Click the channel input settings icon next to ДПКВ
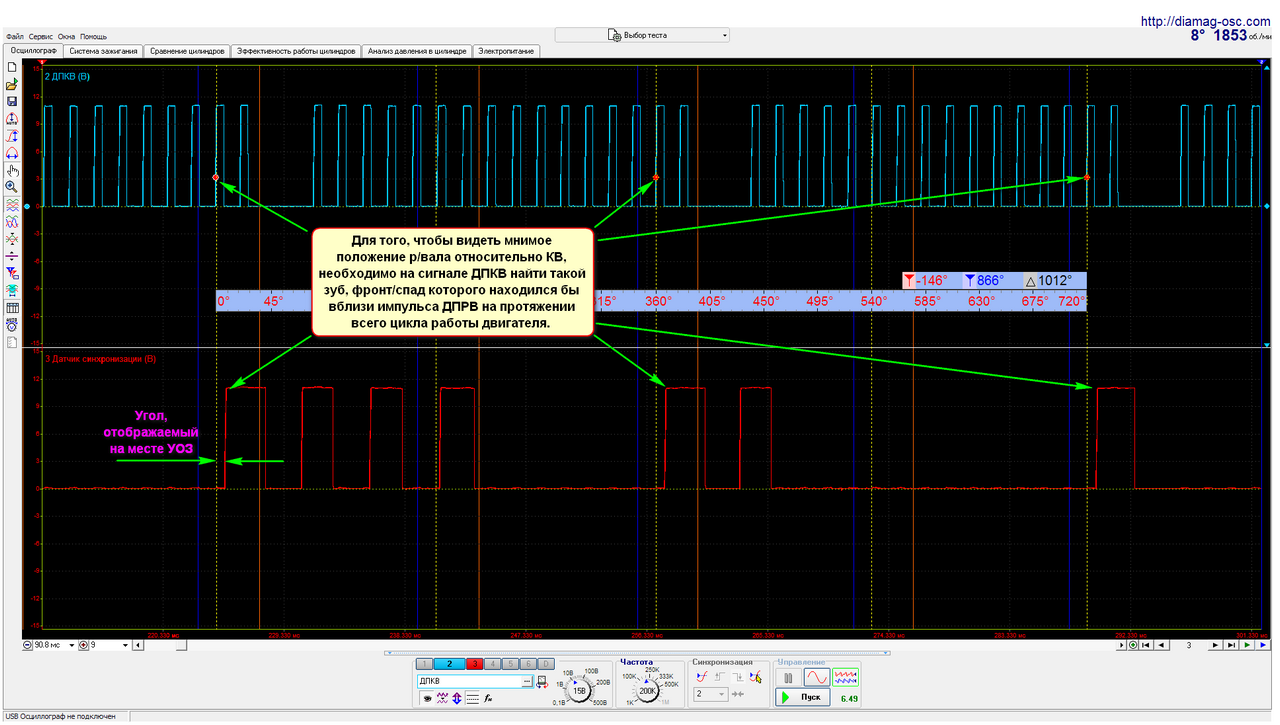This screenshot has height=725, width=1280. tap(542, 681)
